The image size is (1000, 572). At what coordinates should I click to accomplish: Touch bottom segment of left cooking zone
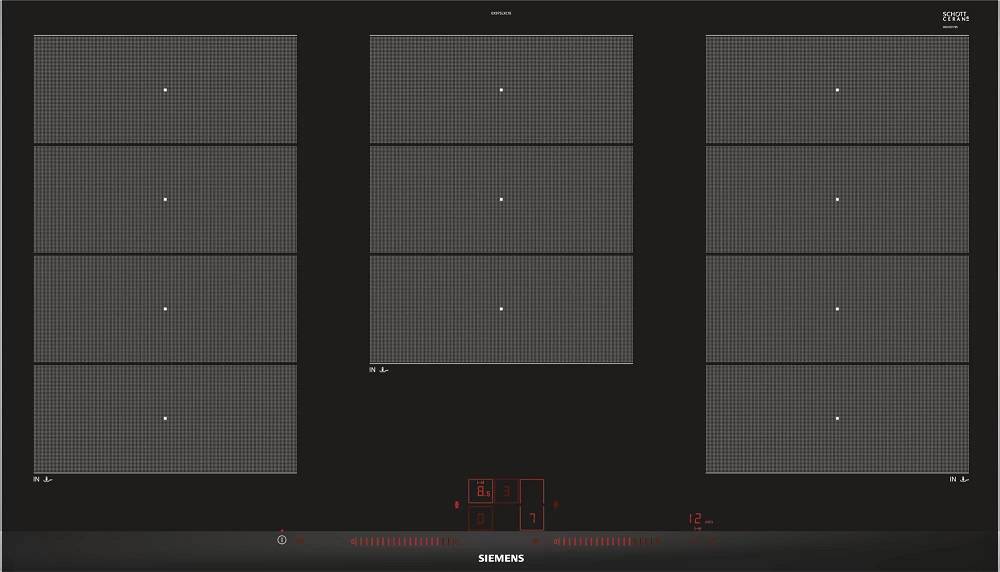pyautogui.click(x=165, y=418)
